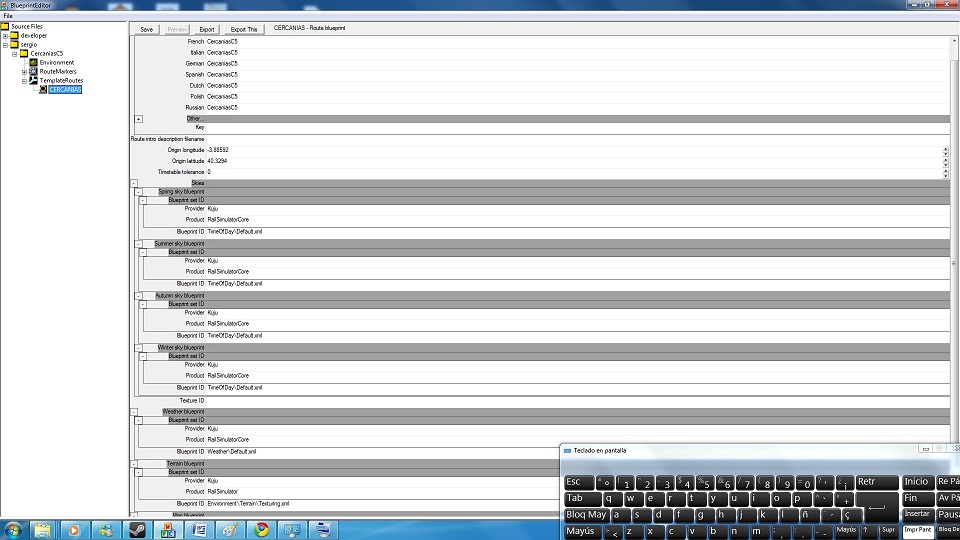Click the Export This button

[x=244, y=29]
